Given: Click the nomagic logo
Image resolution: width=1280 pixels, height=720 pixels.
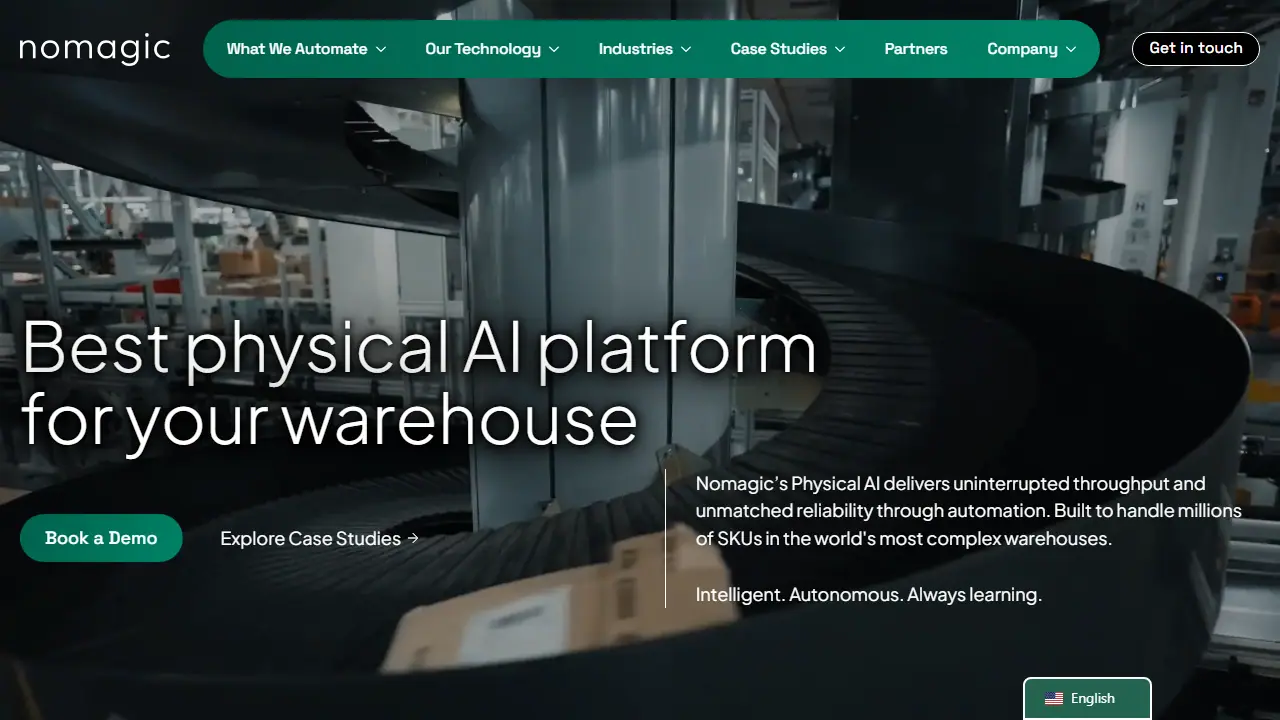Looking at the screenshot, I should click(x=95, y=49).
